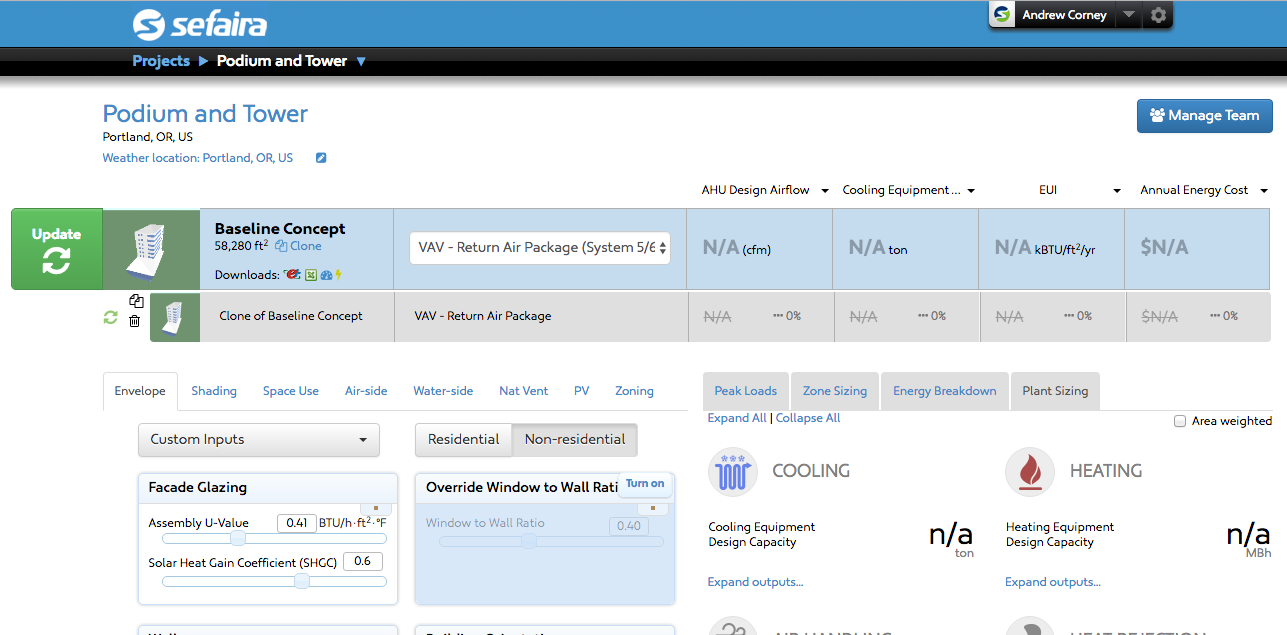Image resolution: width=1287 pixels, height=635 pixels.
Task: Click the Clone of Baseline Concept name
Action: pos(291,316)
